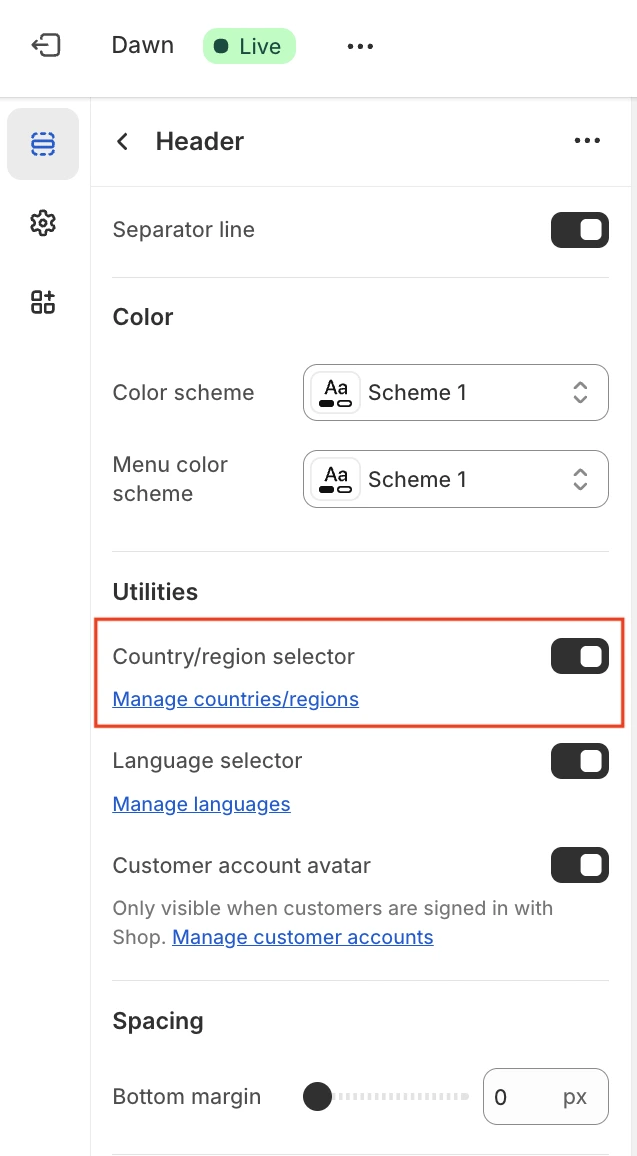Toggle the Separator line switch

[579, 230]
